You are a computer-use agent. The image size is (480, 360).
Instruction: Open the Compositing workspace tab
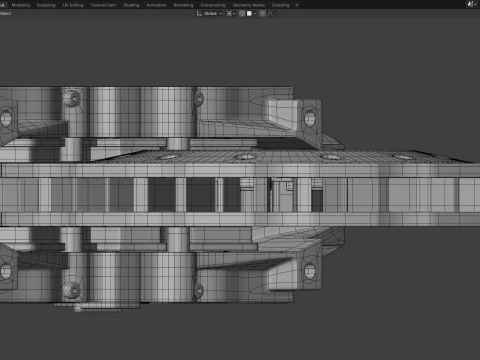[213, 5]
